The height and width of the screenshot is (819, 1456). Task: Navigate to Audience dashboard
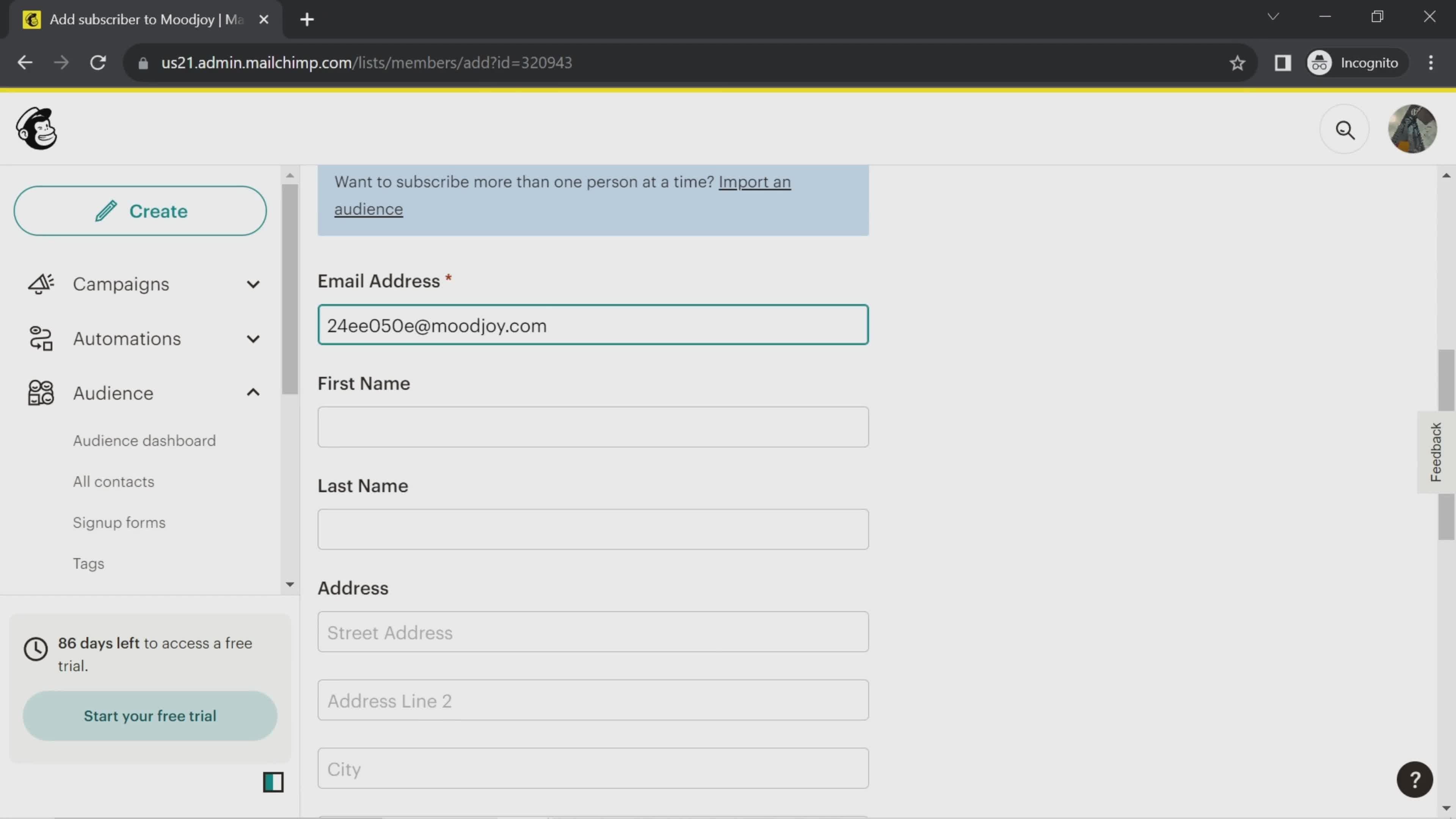[x=144, y=440]
